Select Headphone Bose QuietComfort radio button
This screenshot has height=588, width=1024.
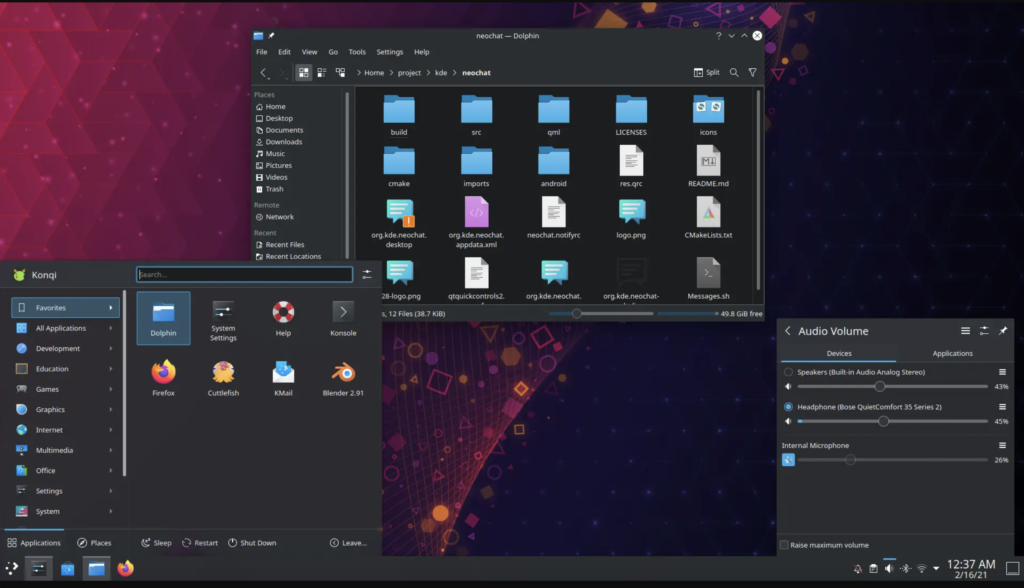click(788, 406)
